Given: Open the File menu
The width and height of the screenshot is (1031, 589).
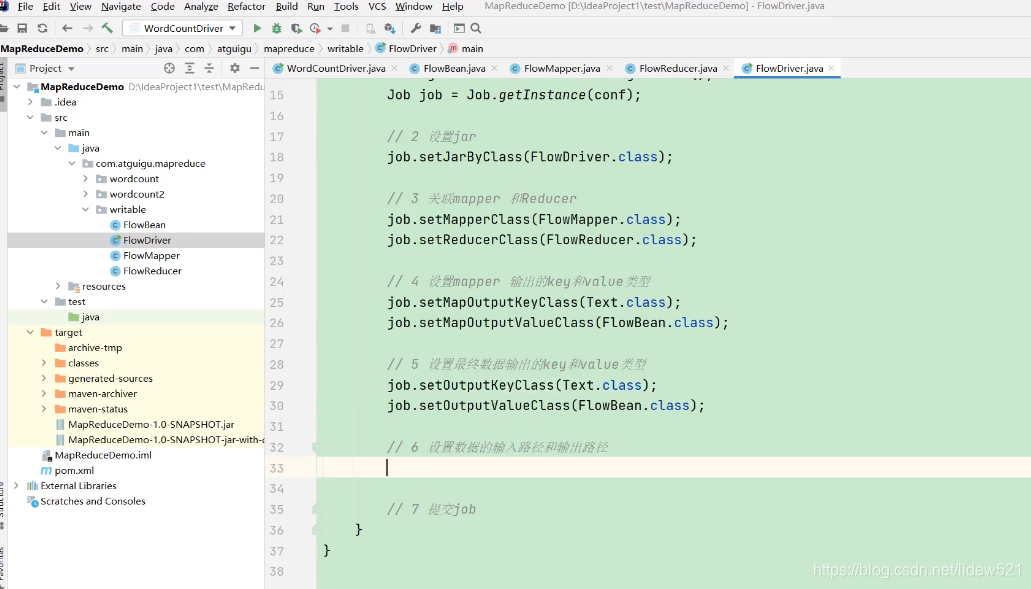Looking at the screenshot, I should click(x=25, y=7).
